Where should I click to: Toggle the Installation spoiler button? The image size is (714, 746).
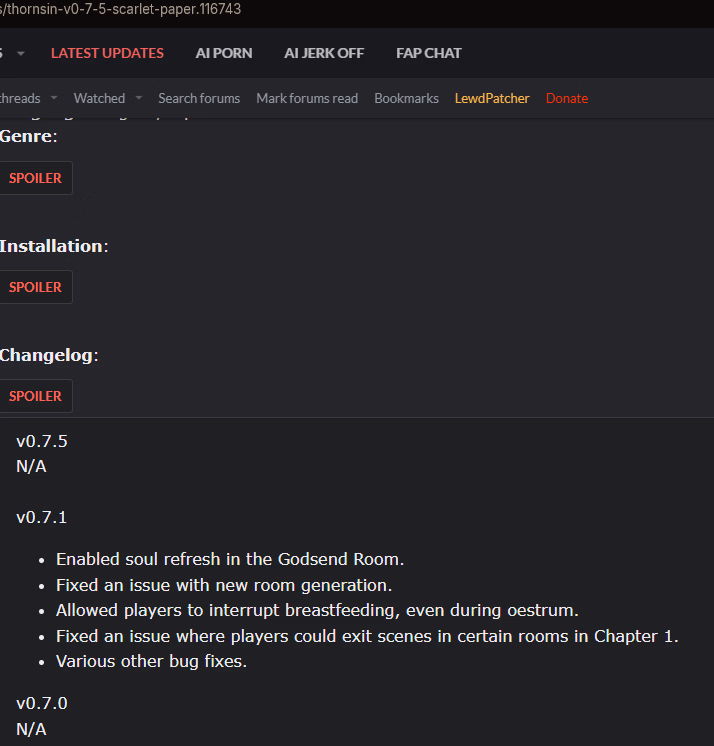point(35,287)
